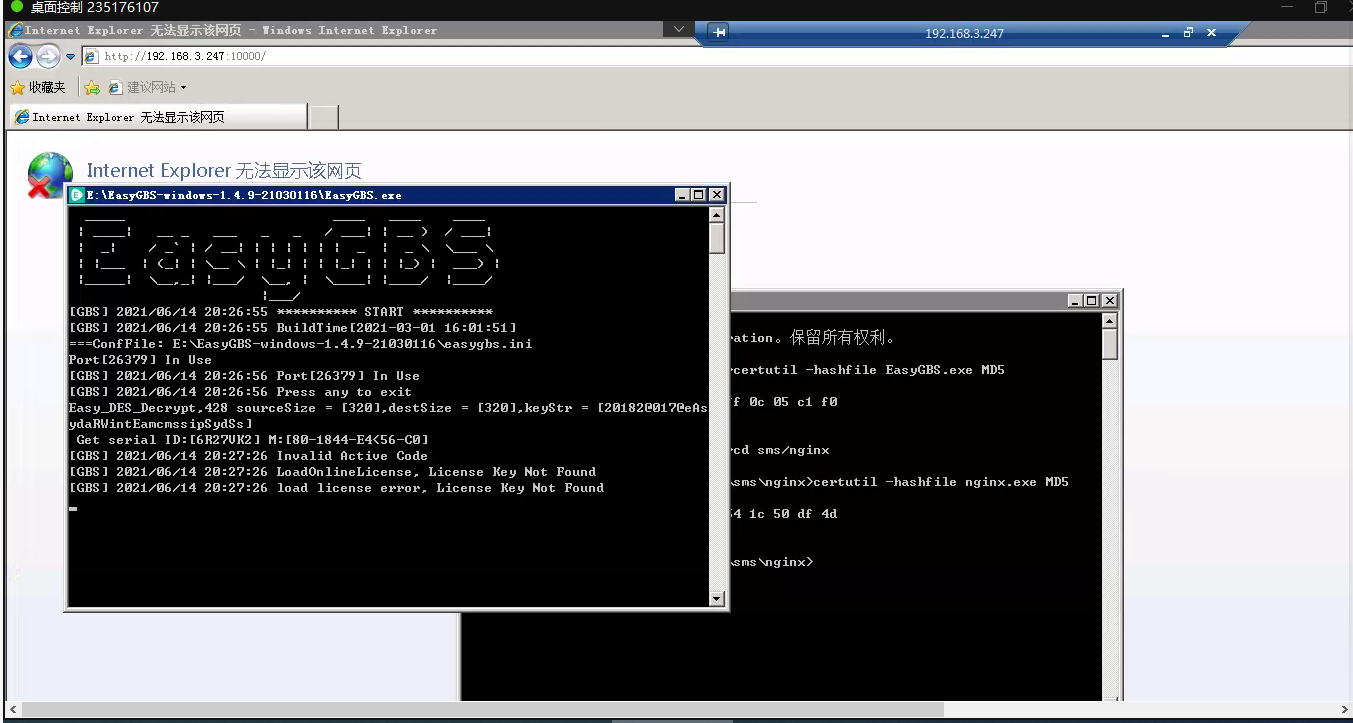1353x723 pixels.
Task: Close the background certutil command window
Action: 1108,300
